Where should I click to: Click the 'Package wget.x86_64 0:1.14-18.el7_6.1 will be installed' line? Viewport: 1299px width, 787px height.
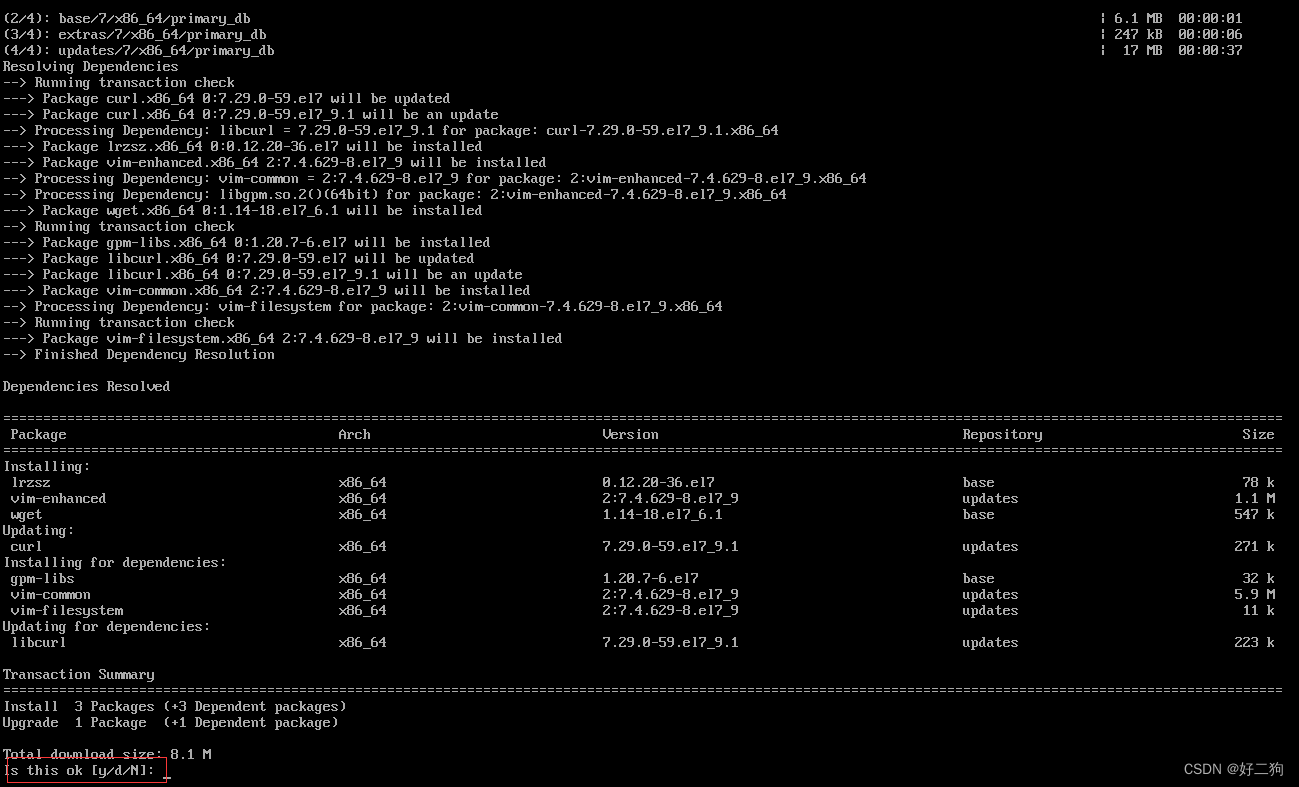(242, 211)
